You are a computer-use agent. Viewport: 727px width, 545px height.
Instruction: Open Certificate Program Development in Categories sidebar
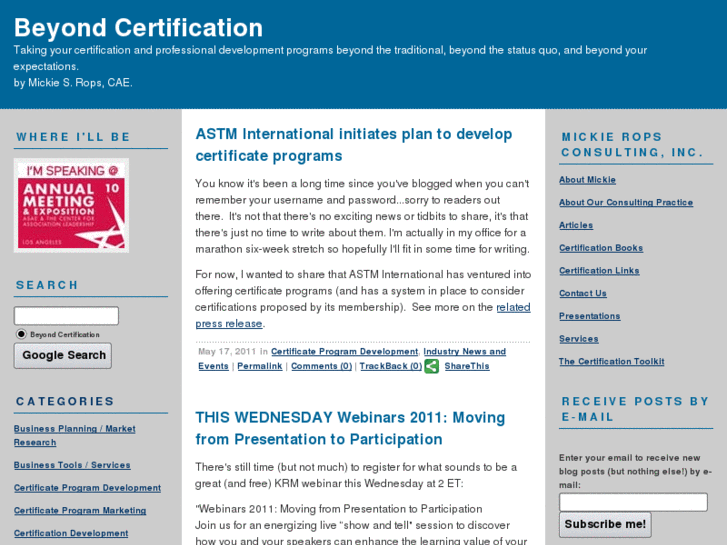click(87, 487)
